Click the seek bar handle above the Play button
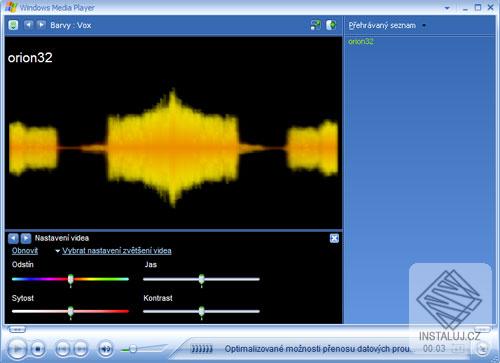Image resolution: width=500 pixels, height=363 pixels. 17,330
